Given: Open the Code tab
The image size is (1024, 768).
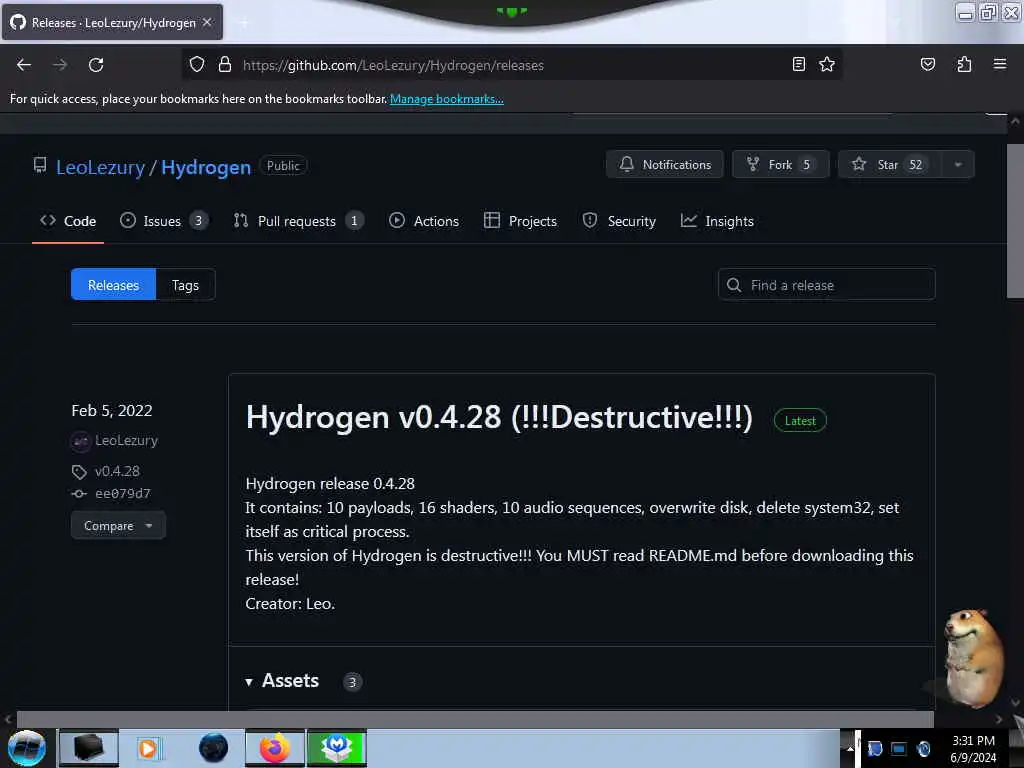Looking at the screenshot, I should click(68, 221).
